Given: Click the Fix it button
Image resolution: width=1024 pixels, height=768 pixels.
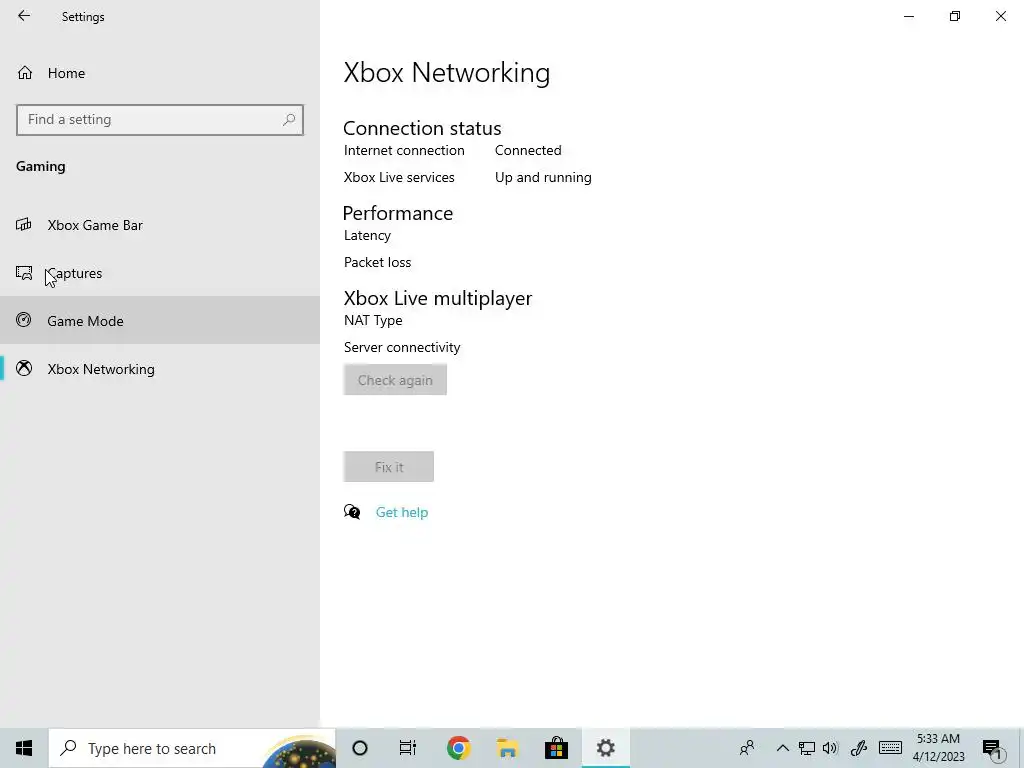Looking at the screenshot, I should [389, 467].
